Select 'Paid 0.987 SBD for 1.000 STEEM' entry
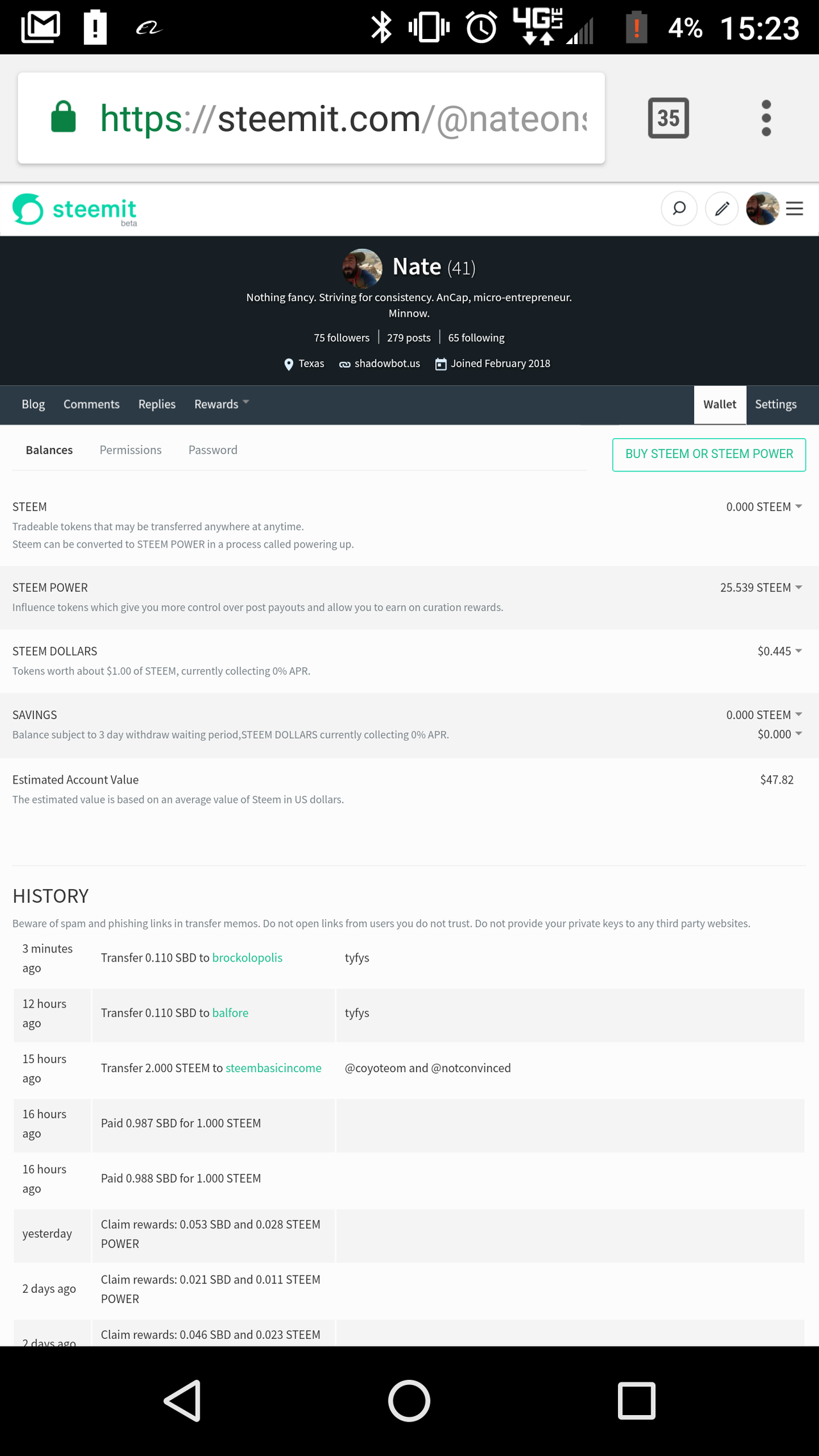Viewport: 819px width, 1456px height. pyautogui.click(x=181, y=1123)
